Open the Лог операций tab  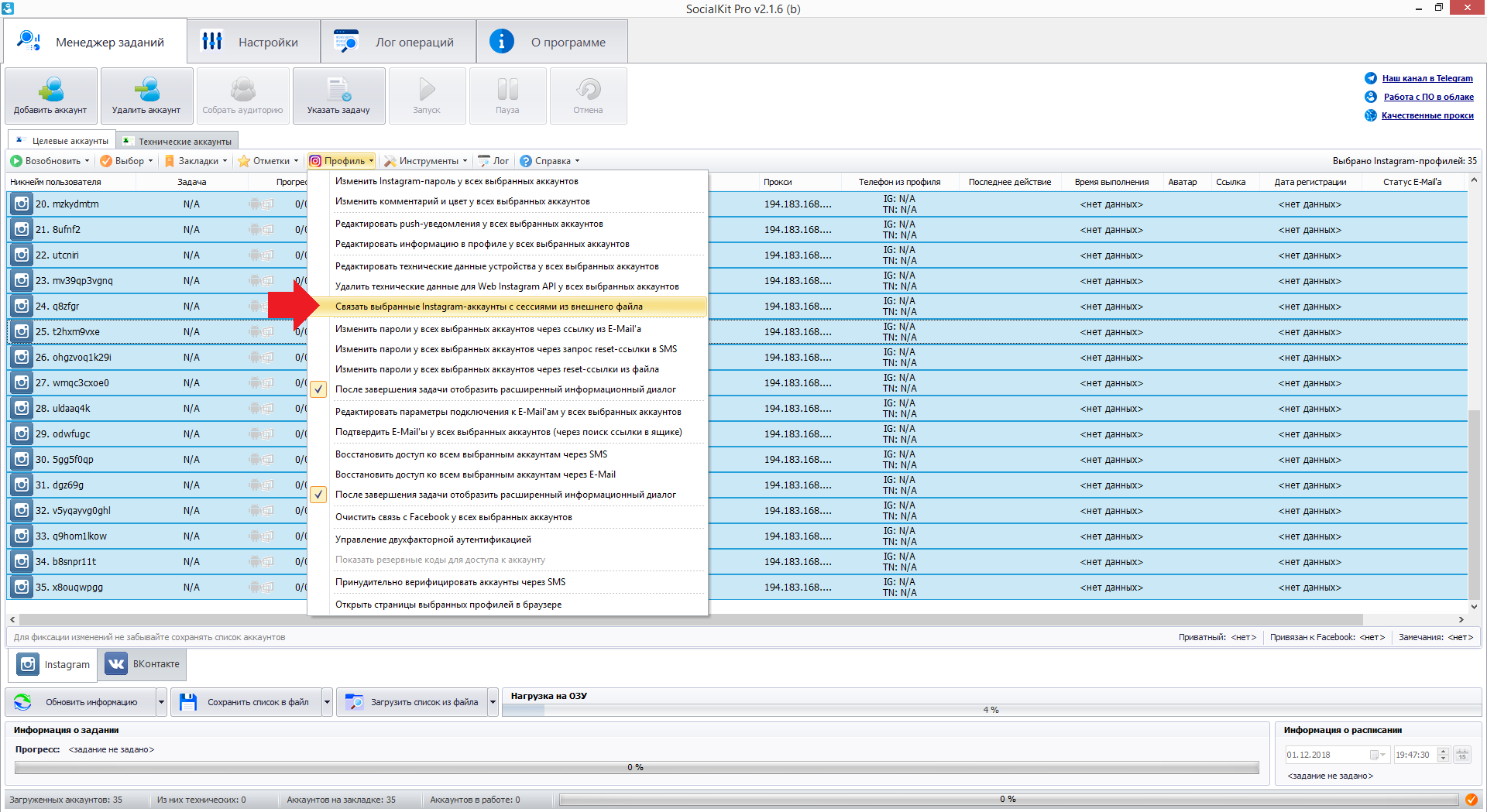point(399,42)
